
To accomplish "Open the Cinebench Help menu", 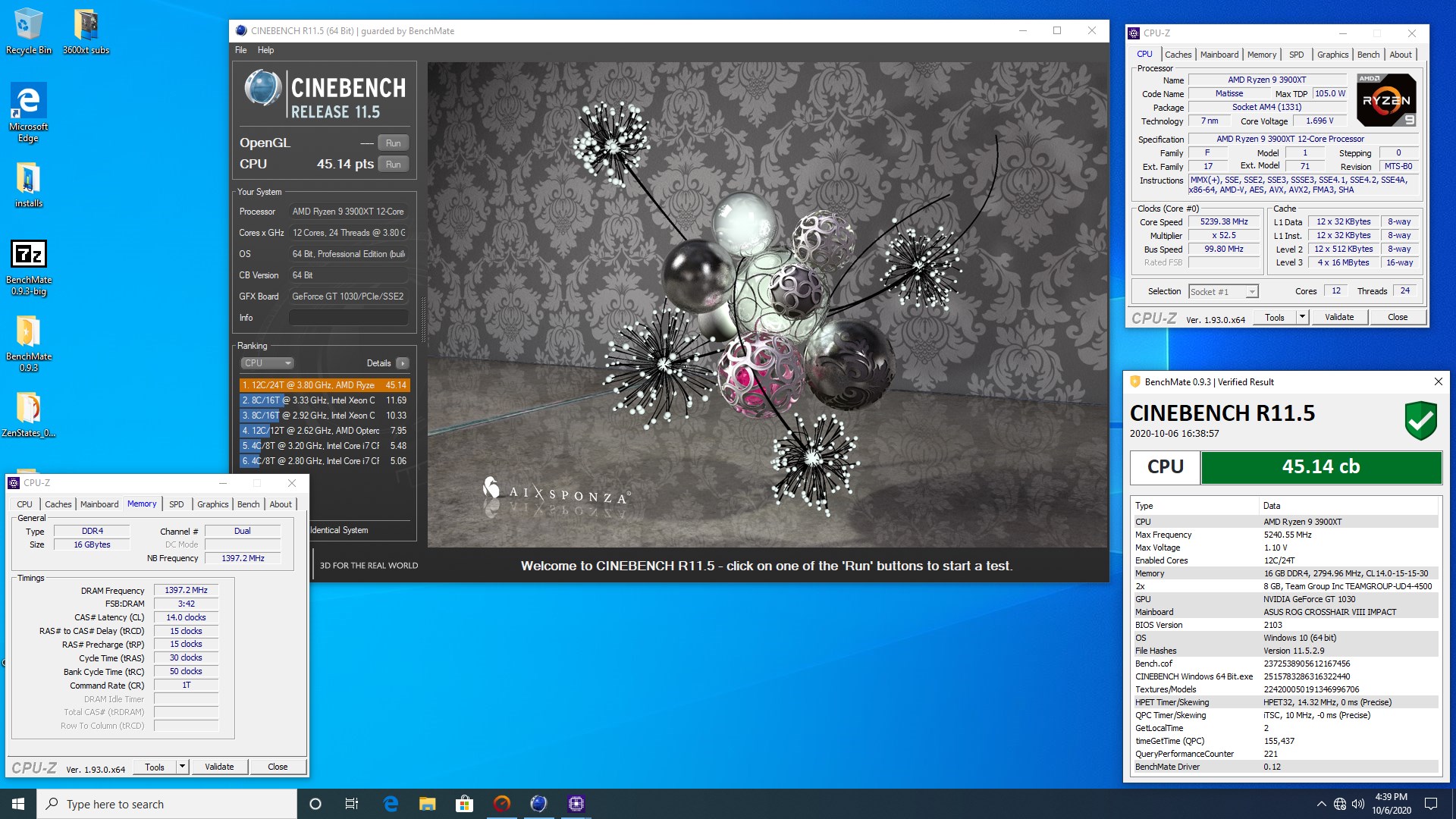I will (x=265, y=50).
